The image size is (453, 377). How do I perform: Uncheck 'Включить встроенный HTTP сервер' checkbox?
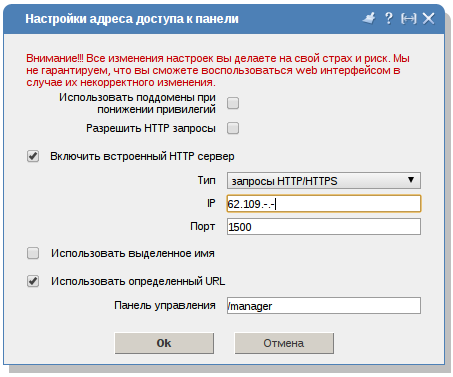coord(33,156)
